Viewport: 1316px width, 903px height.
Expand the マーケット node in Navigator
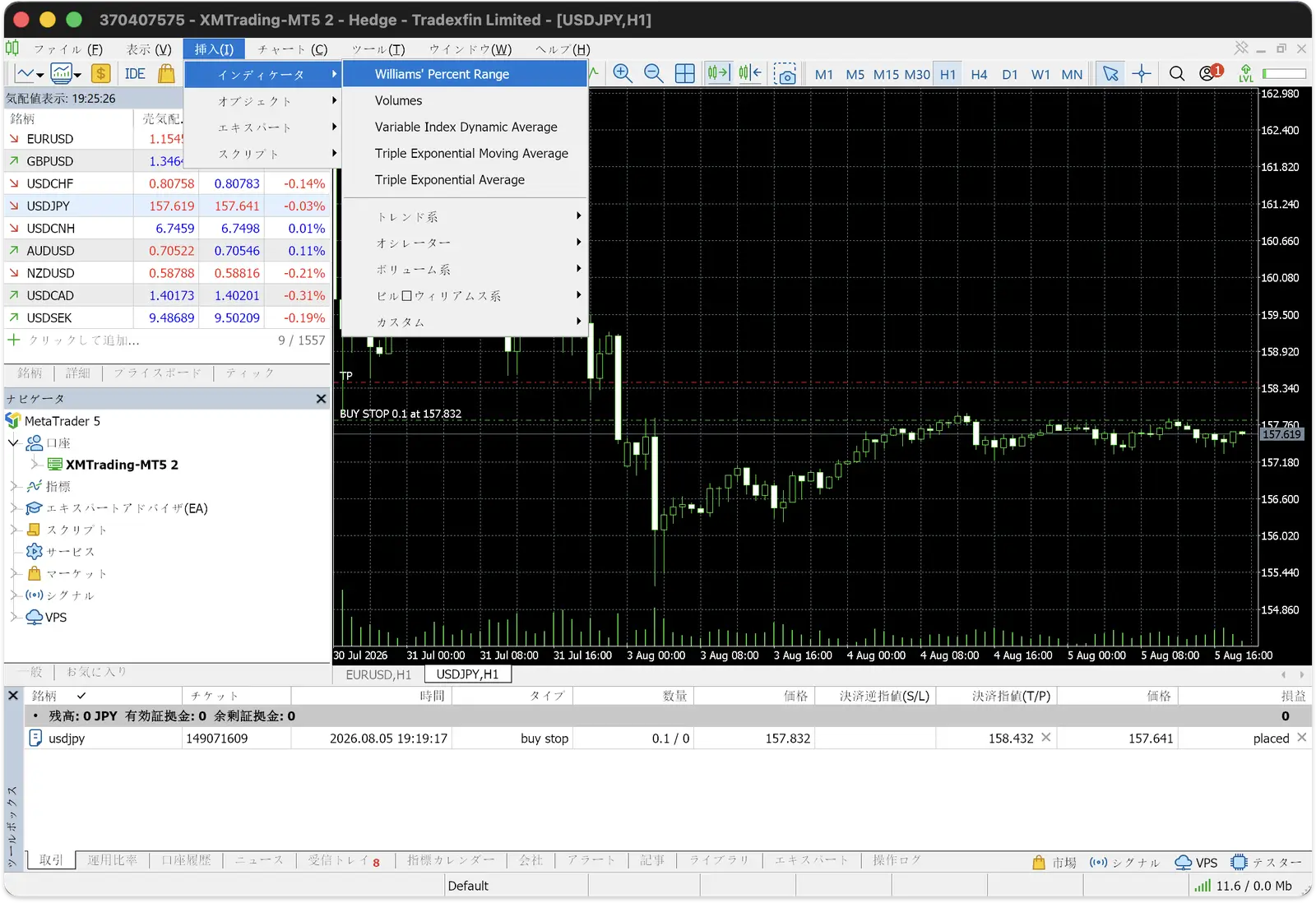point(14,574)
